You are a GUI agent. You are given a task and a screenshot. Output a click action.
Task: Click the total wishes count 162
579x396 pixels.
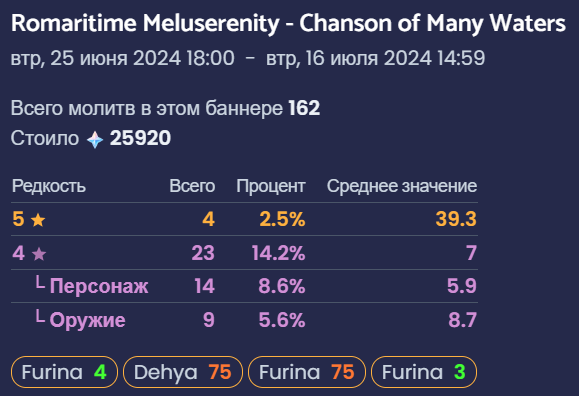[304, 108]
